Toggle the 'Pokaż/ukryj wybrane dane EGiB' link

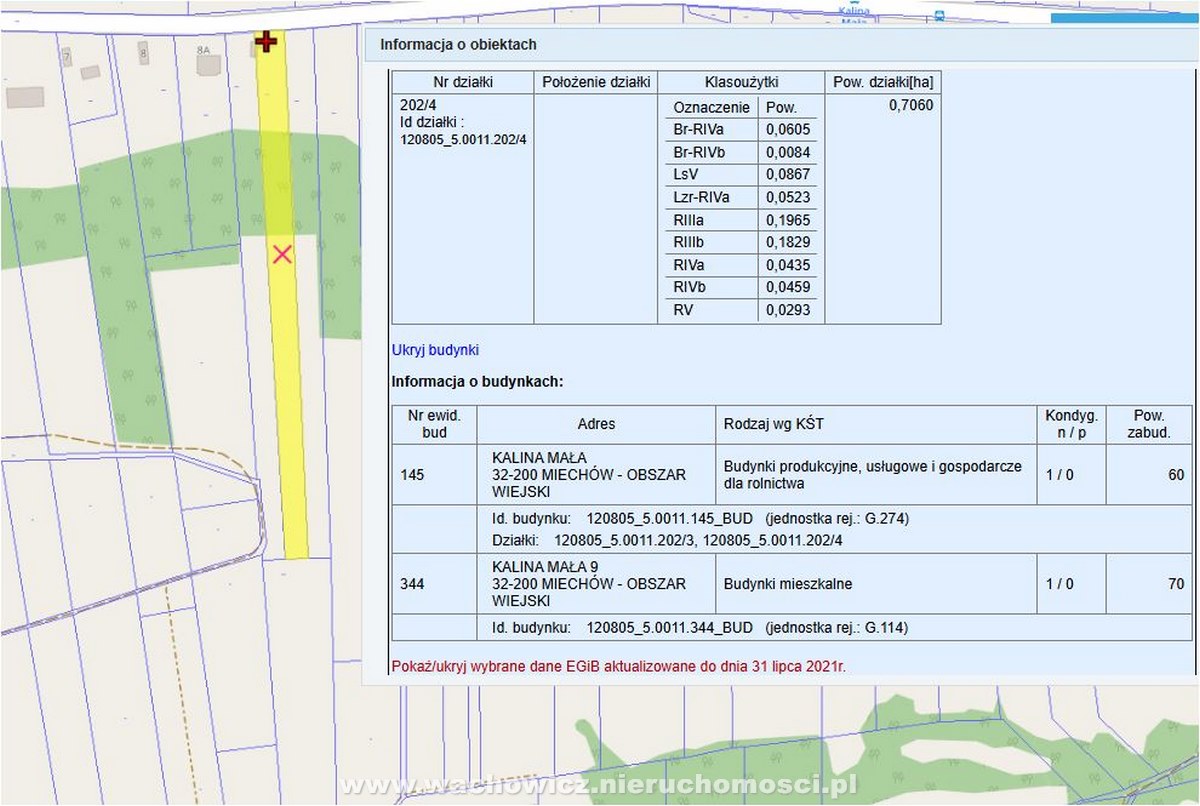click(619, 665)
